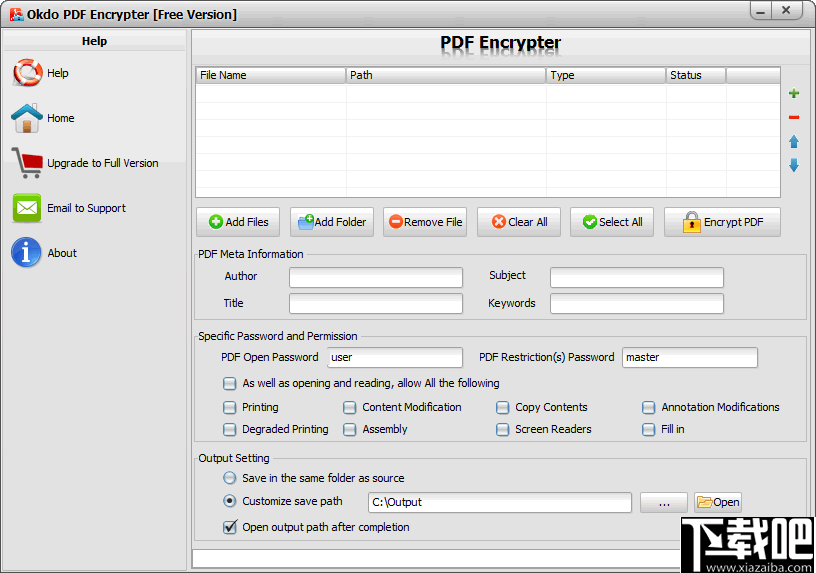Click the Add Files button
Image resolution: width=816 pixels, height=573 pixels.
click(238, 222)
